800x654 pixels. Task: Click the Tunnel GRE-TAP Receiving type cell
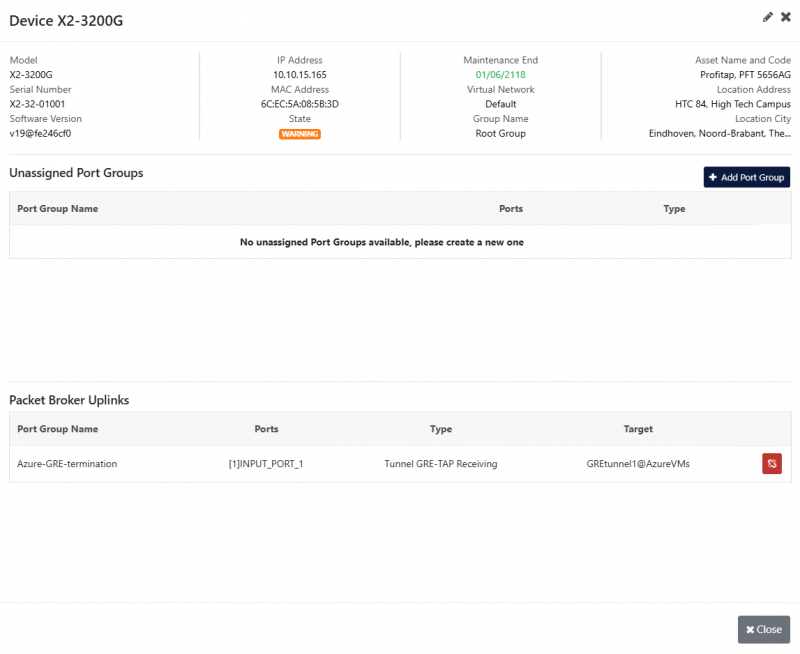click(441, 464)
